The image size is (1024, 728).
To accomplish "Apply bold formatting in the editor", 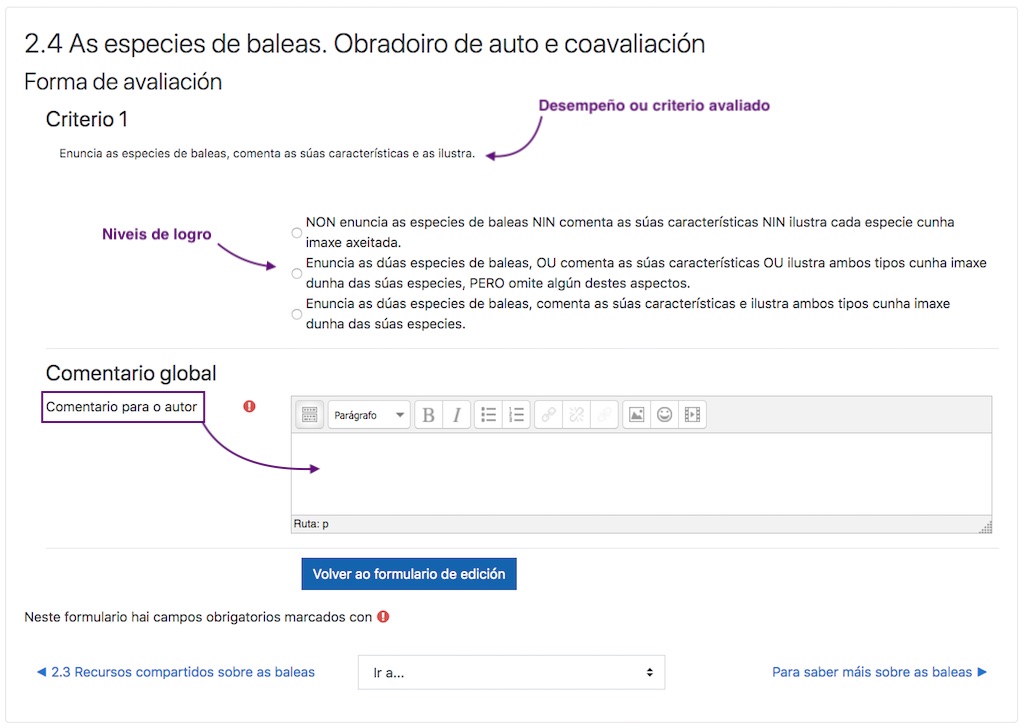I will click(x=428, y=415).
